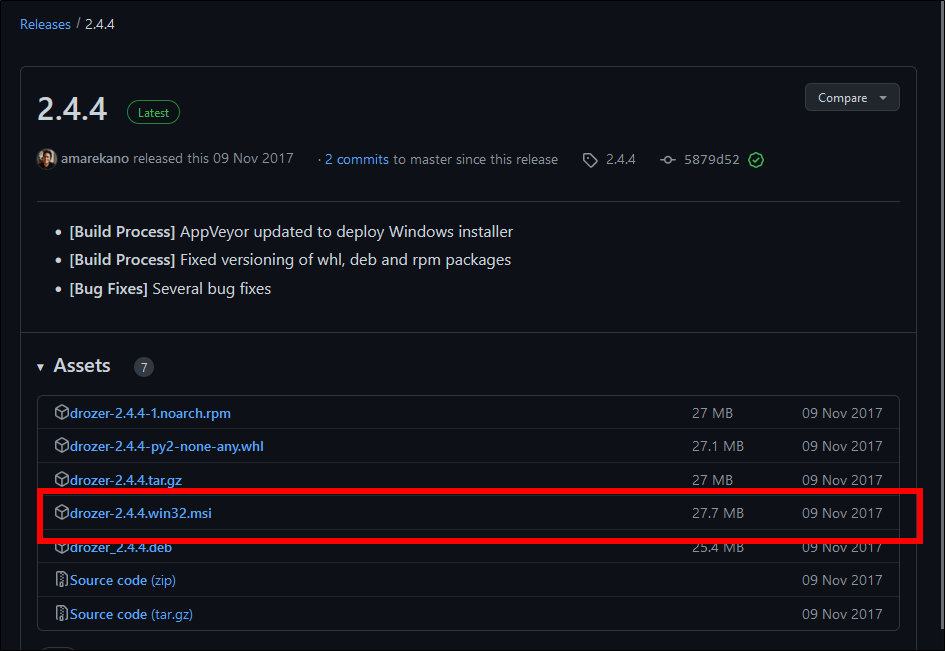Click package icon for the py2-none-any.whl
945x651 pixels.
pyautogui.click(x=61, y=445)
